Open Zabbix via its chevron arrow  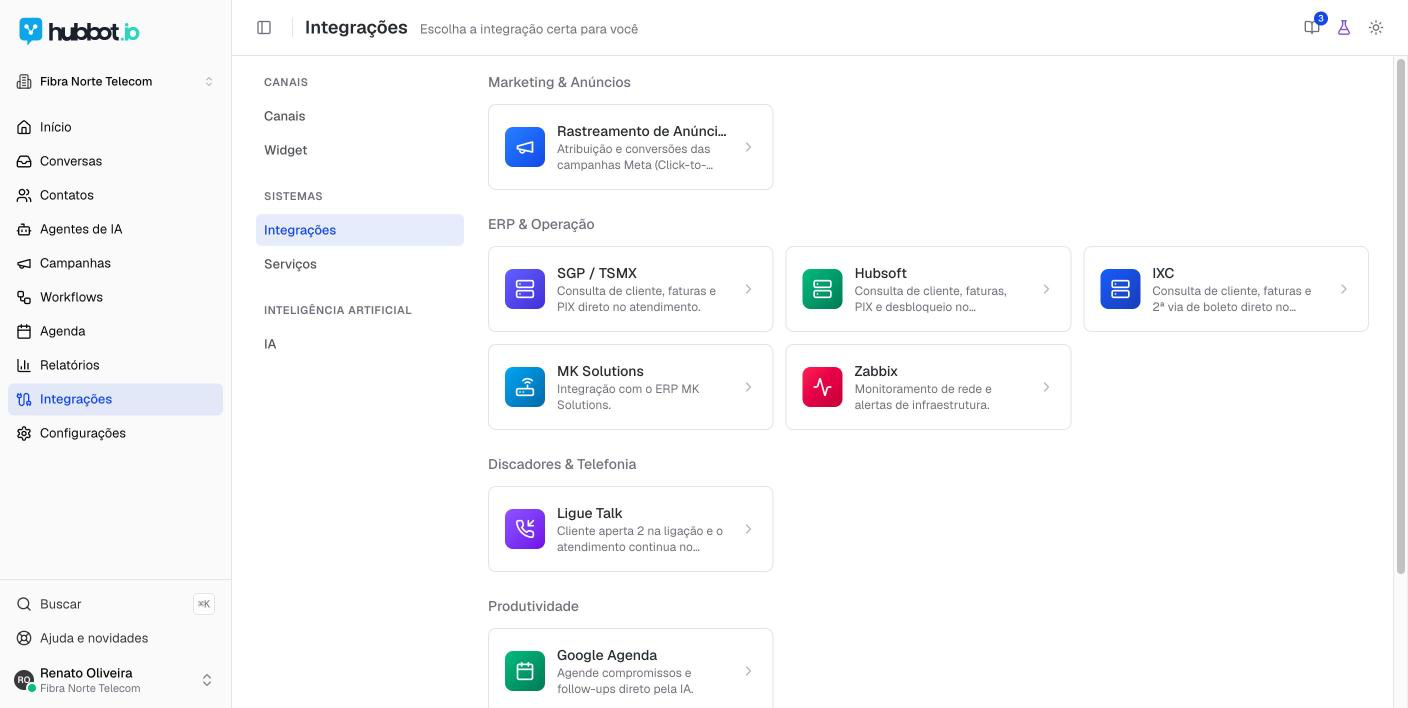click(x=1046, y=387)
